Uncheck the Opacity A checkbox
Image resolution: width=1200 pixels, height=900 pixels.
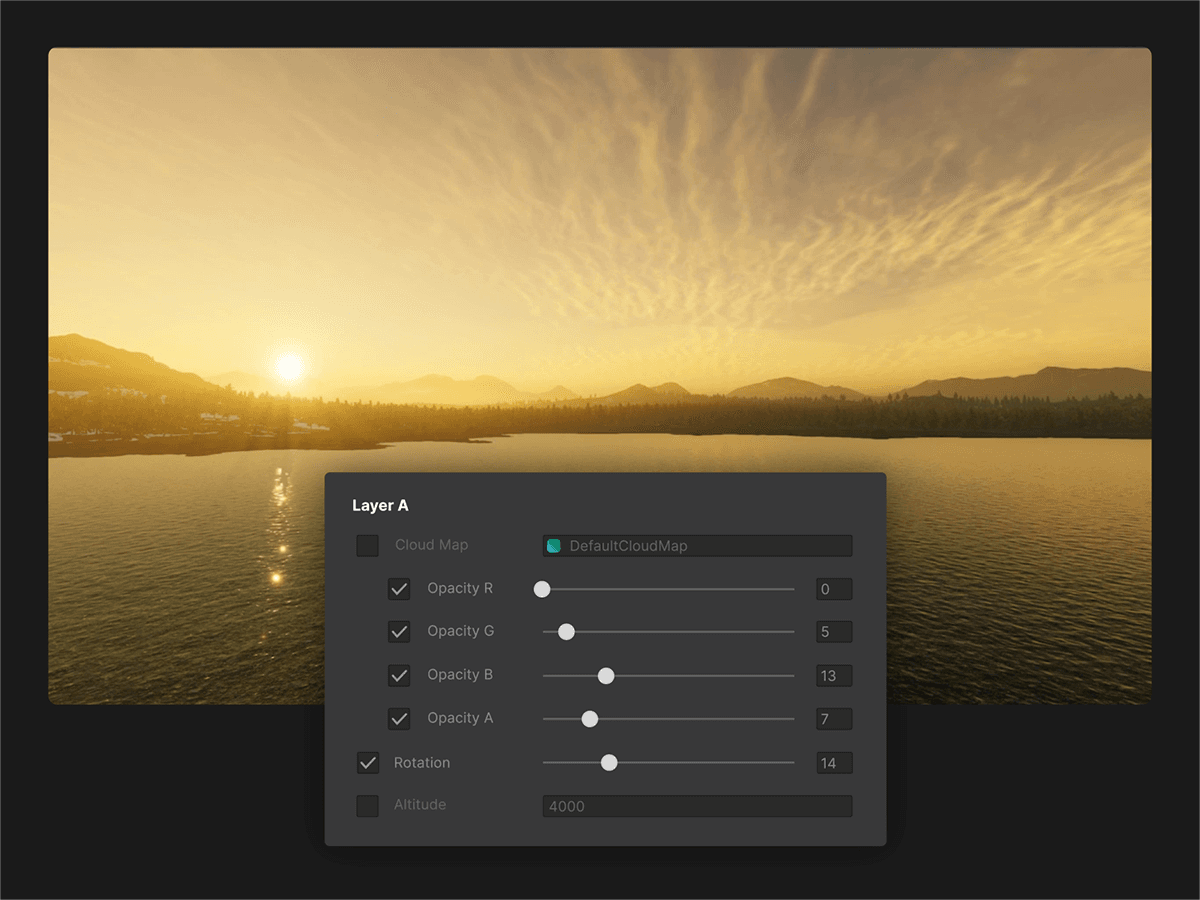point(399,719)
